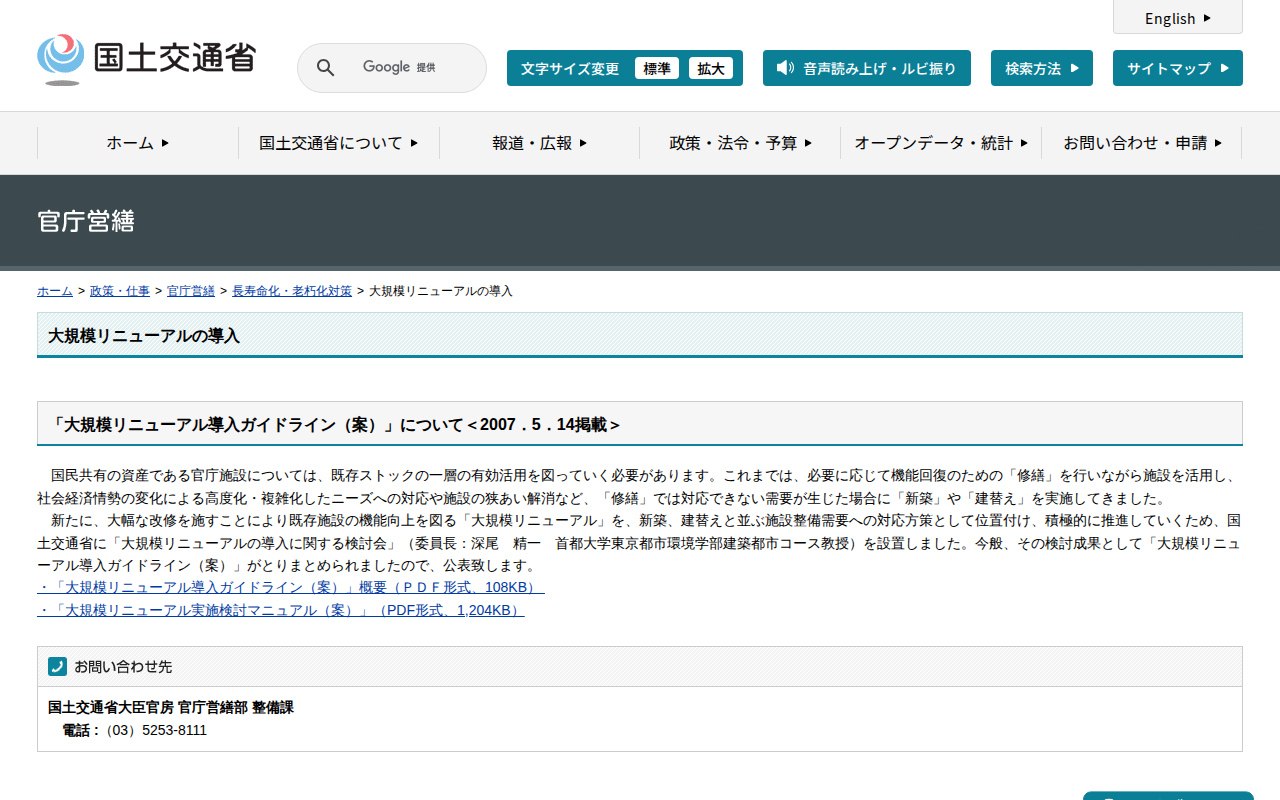
Task: Expand the 報道・広報 menu
Action: pyautogui.click(x=539, y=143)
